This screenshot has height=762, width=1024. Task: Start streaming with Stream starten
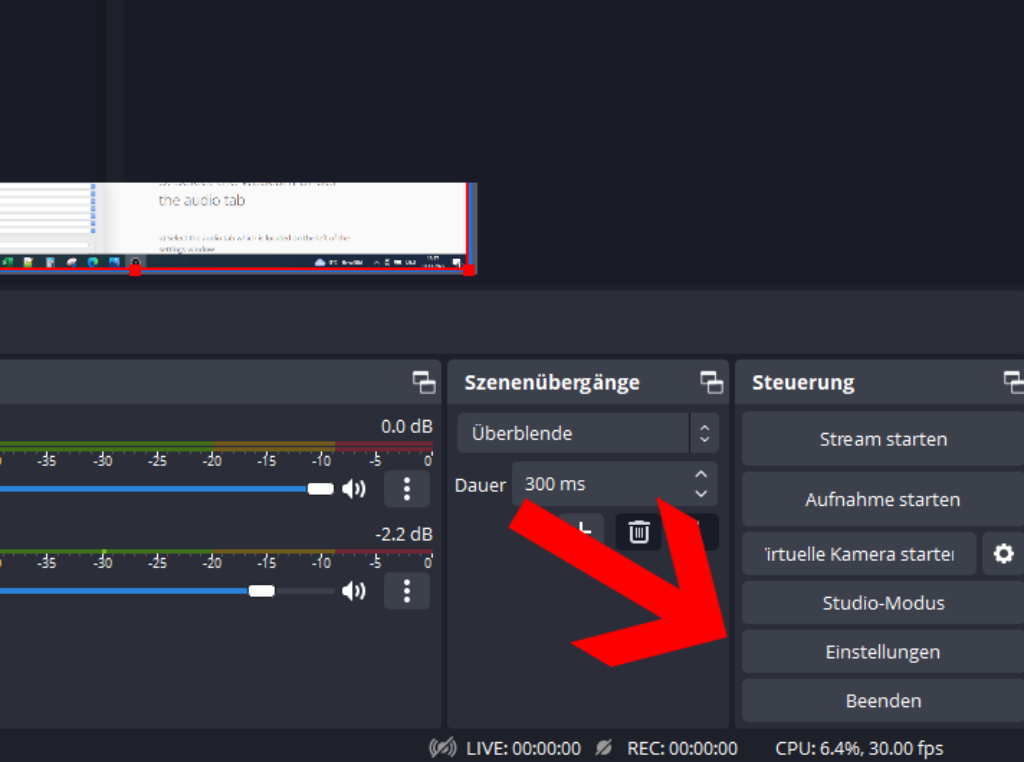coord(883,439)
